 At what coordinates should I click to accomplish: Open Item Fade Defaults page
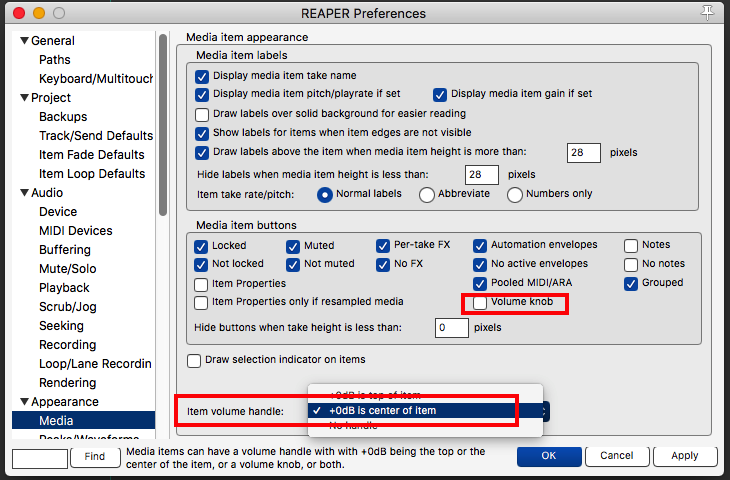(x=92, y=155)
